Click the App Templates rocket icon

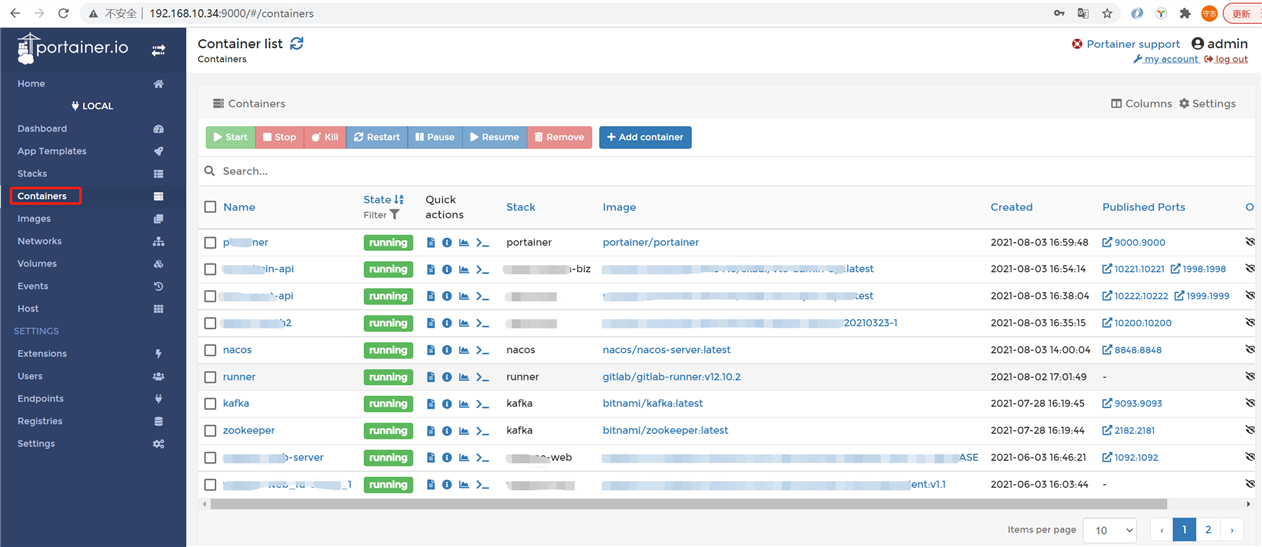(x=158, y=151)
